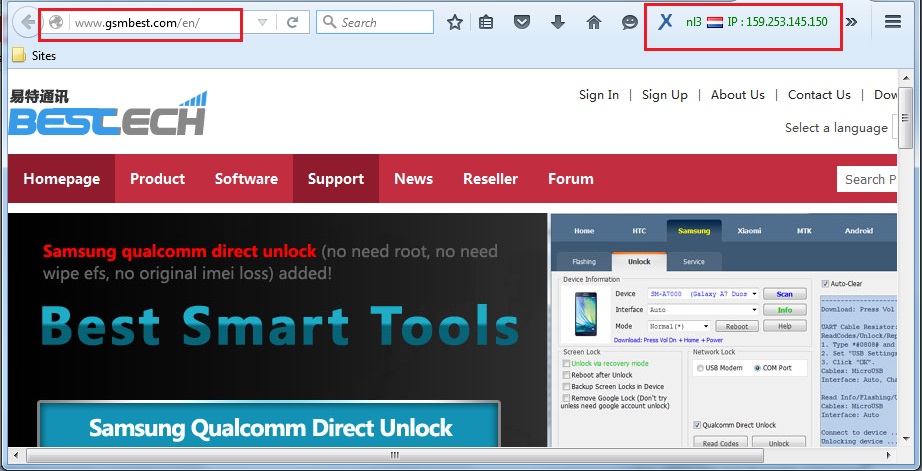Switch to the Service sub-tab
Viewport: 922px width, 471px height.
[694, 262]
